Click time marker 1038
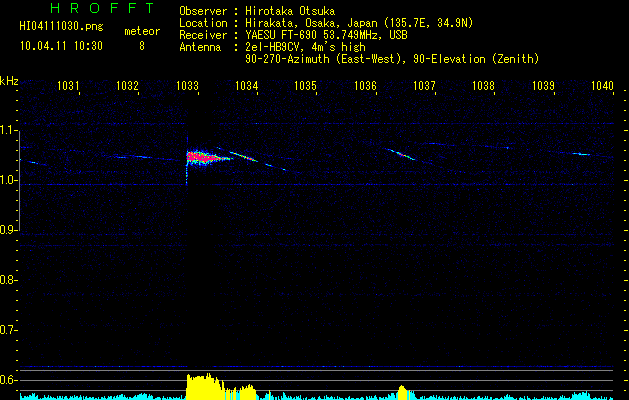Screen dimensions: 629x400 point(484,86)
